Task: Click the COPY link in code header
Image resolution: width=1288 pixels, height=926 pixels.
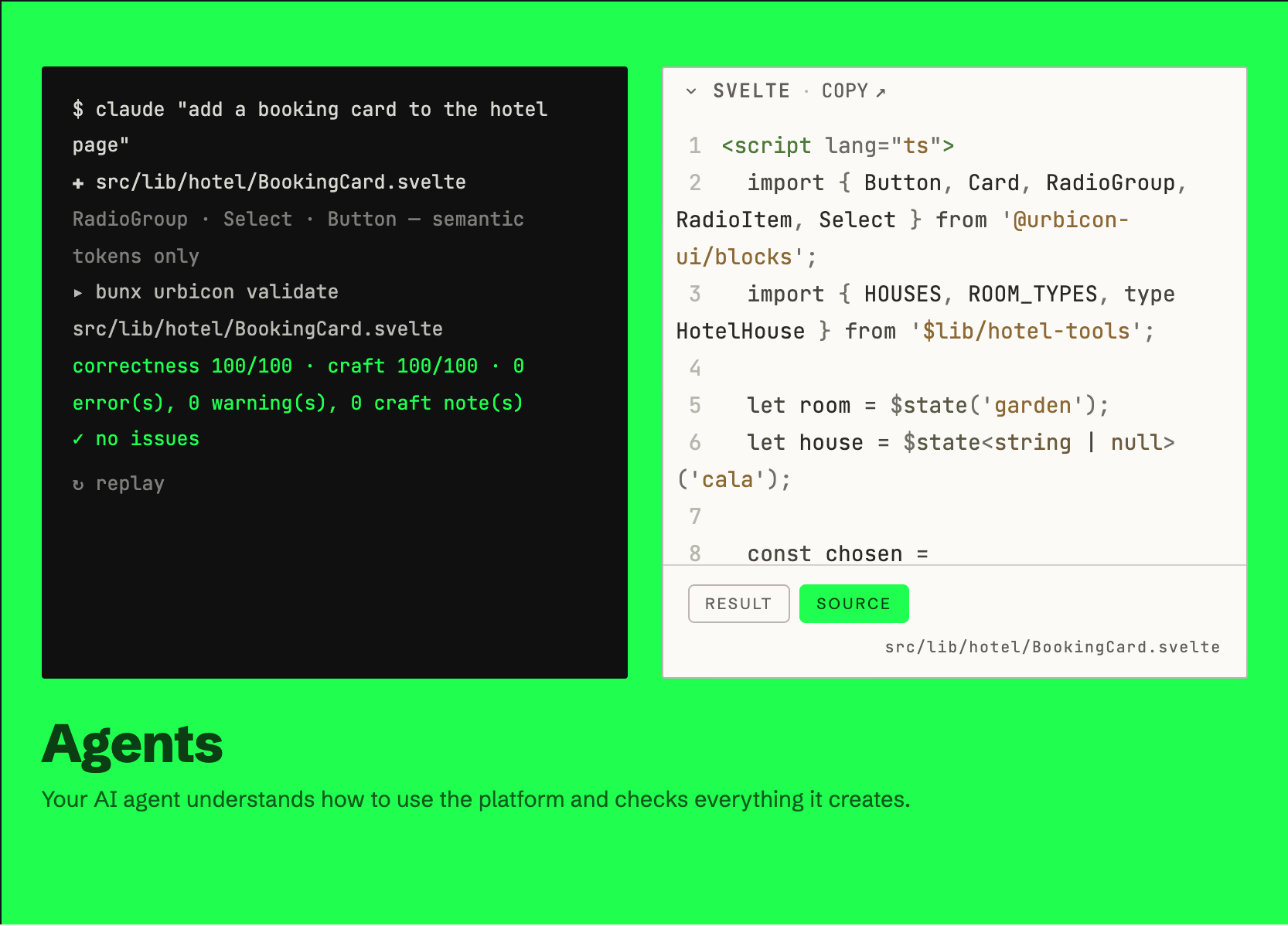Action: coord(845,91)
